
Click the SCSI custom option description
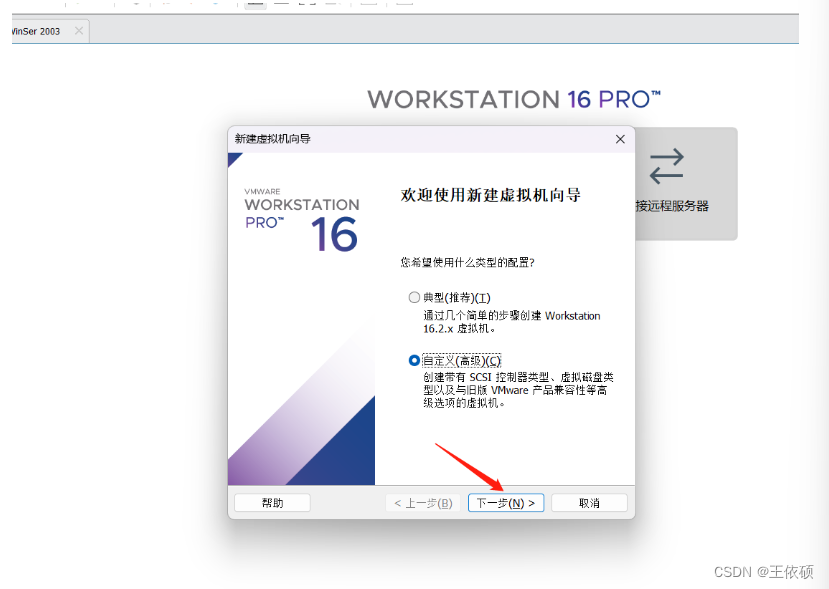[x=518, y=390]
